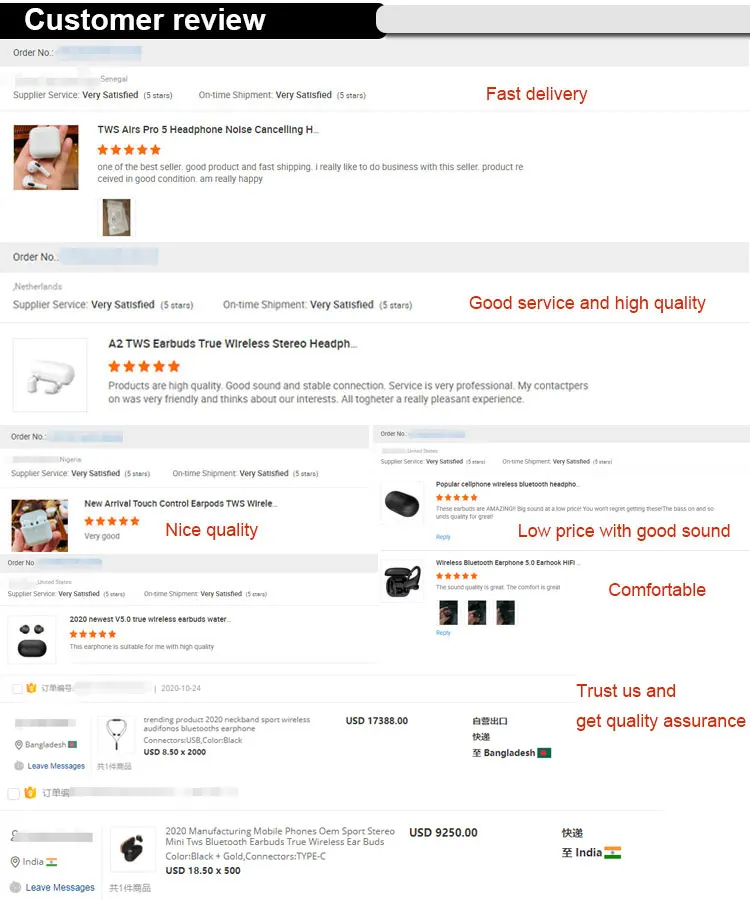
Task: Open the first photo in the Earhook review
Action: pos(447,613)
